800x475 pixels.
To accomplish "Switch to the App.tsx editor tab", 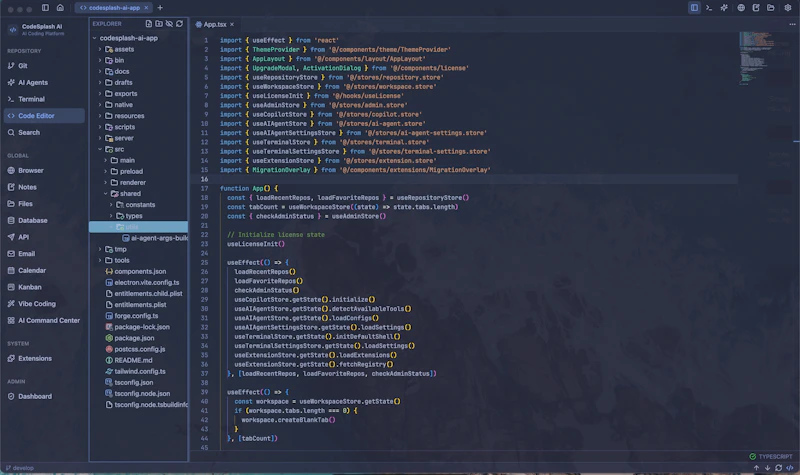I will coord(214,24).
